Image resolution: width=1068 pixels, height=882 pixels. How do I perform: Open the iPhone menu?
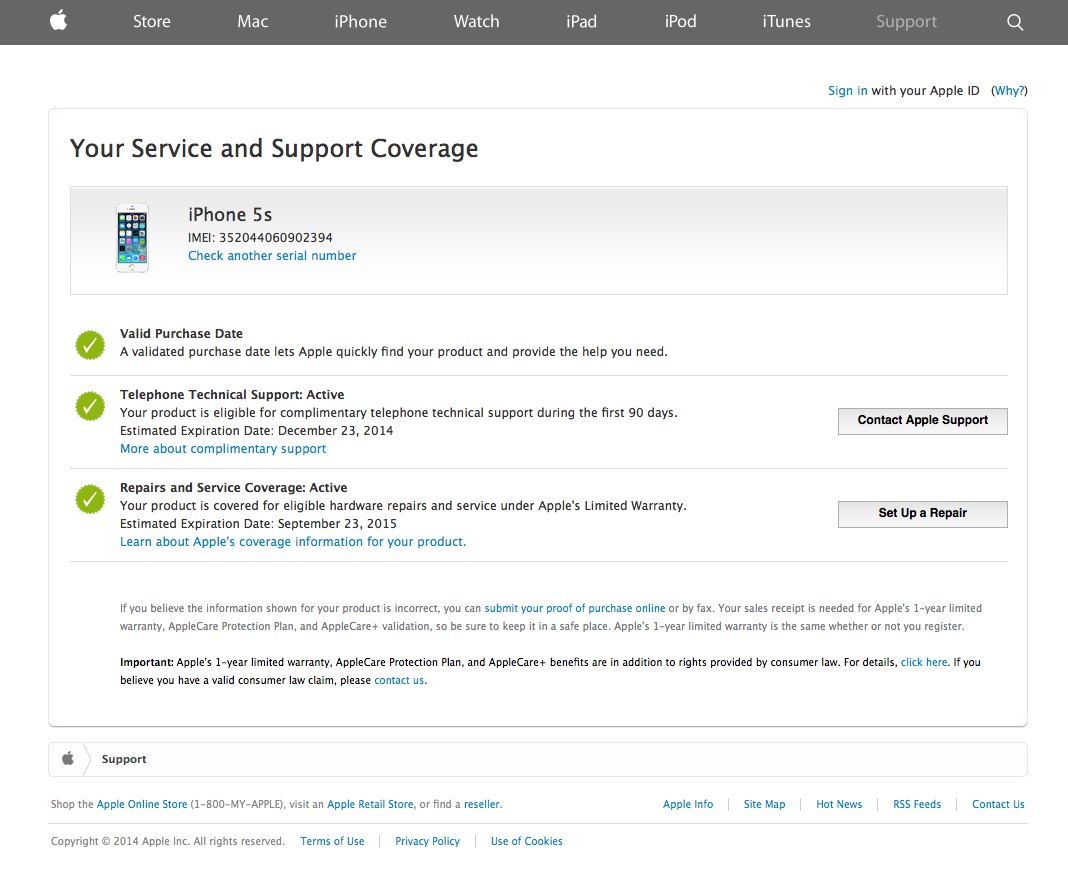pyautogui.click(x=360, y=22)
